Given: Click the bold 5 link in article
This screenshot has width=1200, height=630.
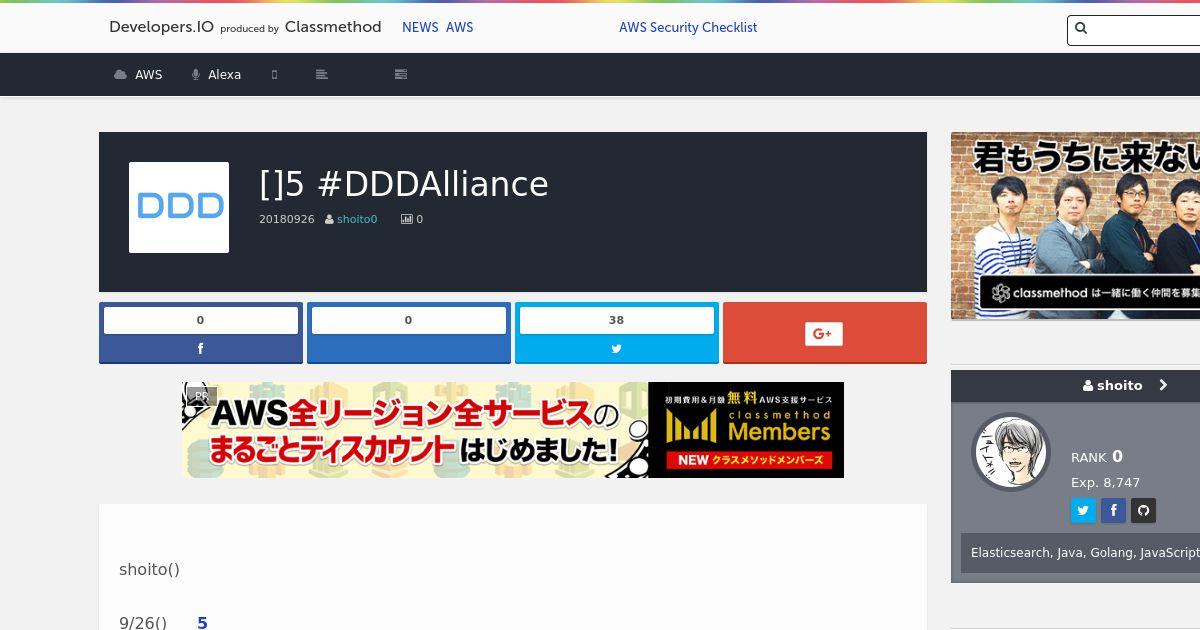Looking at the screenshot, I should point(203,623).
